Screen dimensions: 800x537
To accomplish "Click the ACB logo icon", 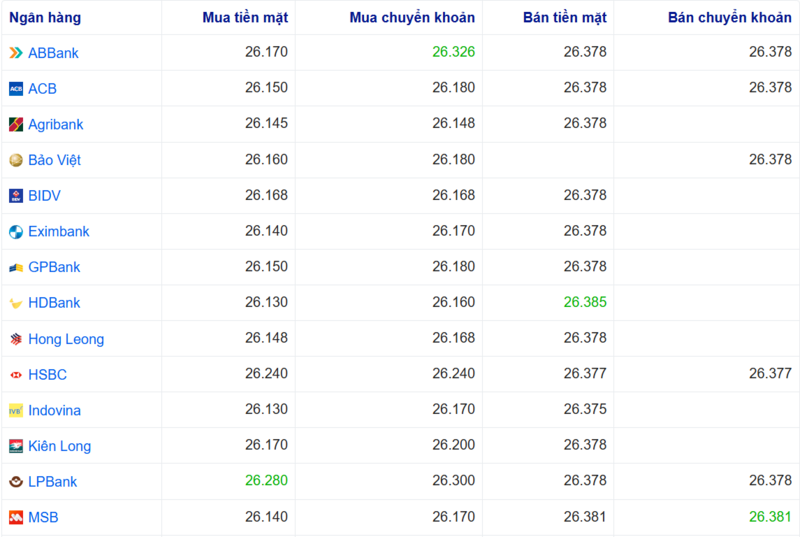I will pos(16,89).
